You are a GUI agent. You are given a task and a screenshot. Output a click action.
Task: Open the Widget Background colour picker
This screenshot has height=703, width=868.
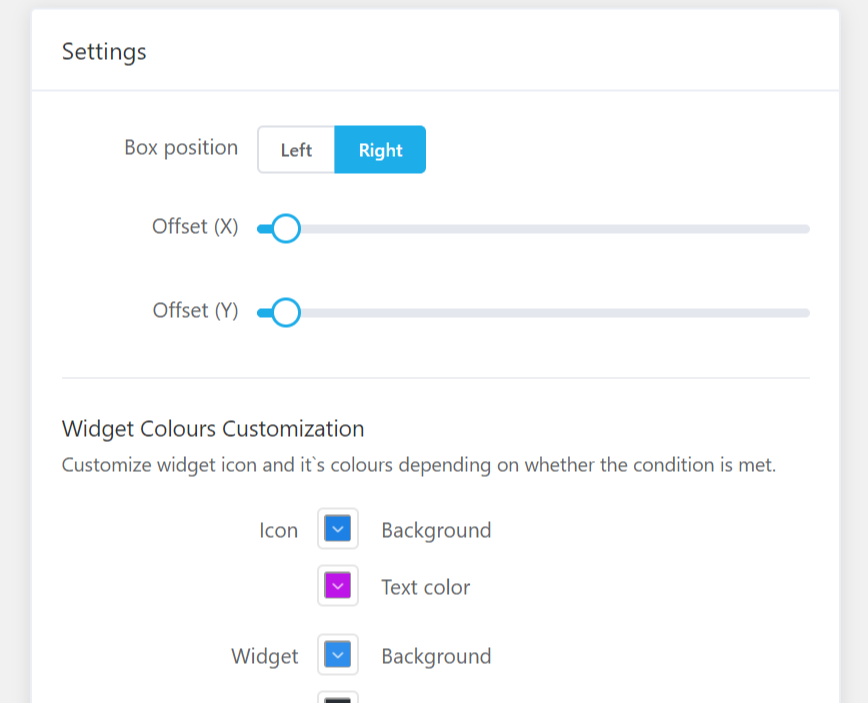[x=338, y=656]
